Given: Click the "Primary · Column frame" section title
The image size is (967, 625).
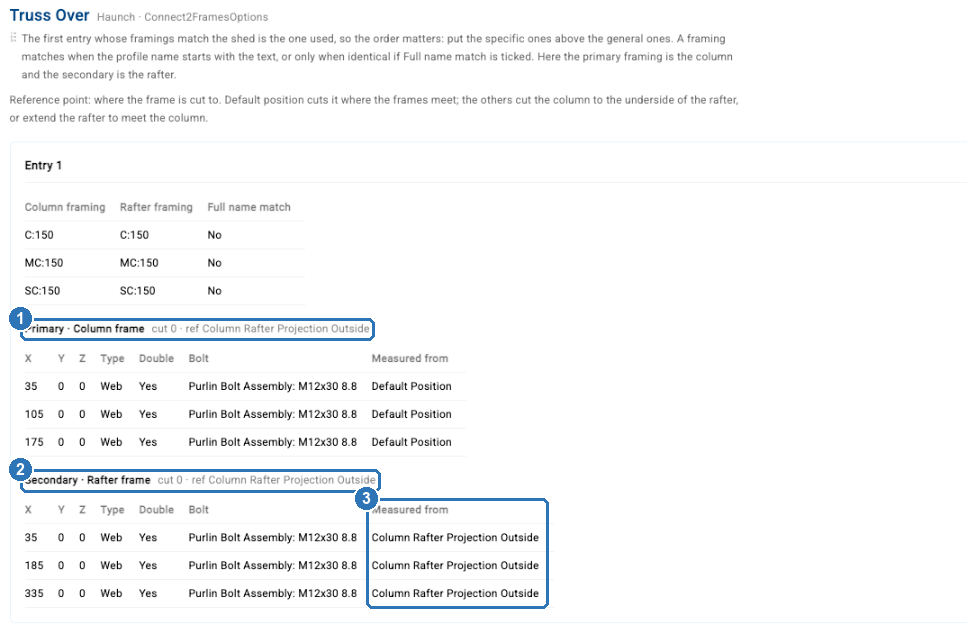Looking at the screenshot, I should (84, 329).
